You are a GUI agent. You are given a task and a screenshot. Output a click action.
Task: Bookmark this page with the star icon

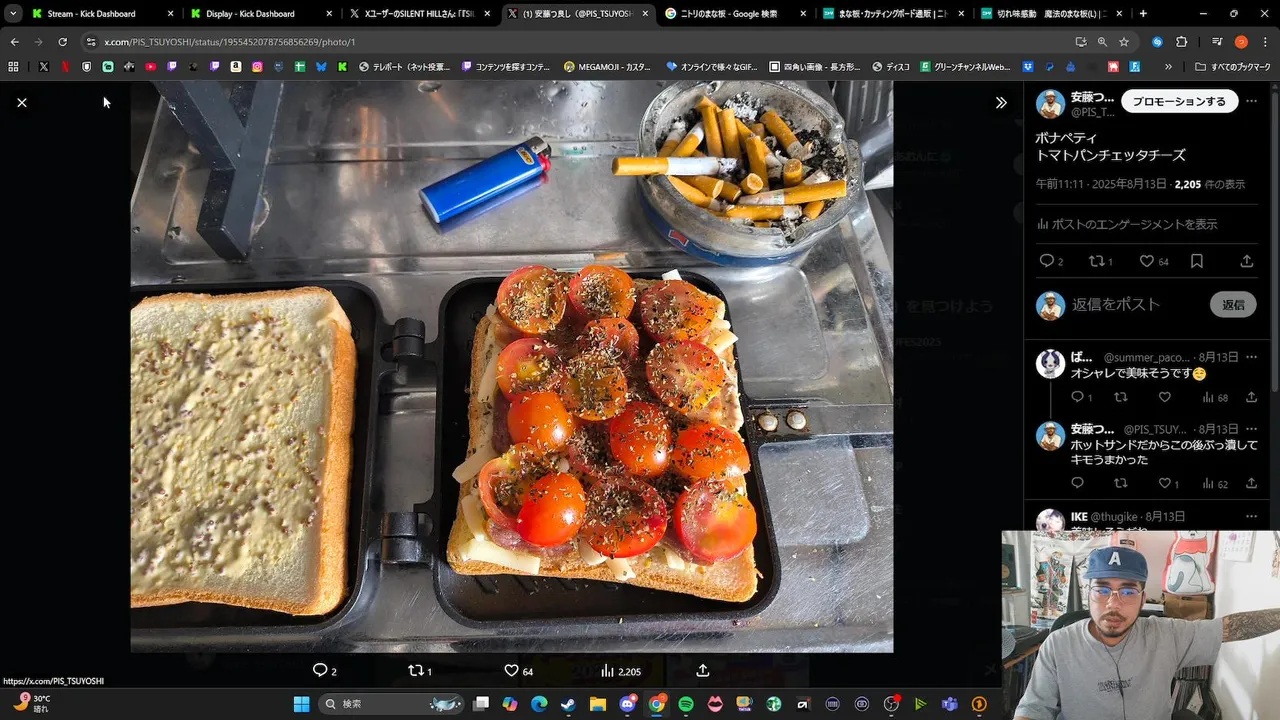click(x=1124, y=42)
